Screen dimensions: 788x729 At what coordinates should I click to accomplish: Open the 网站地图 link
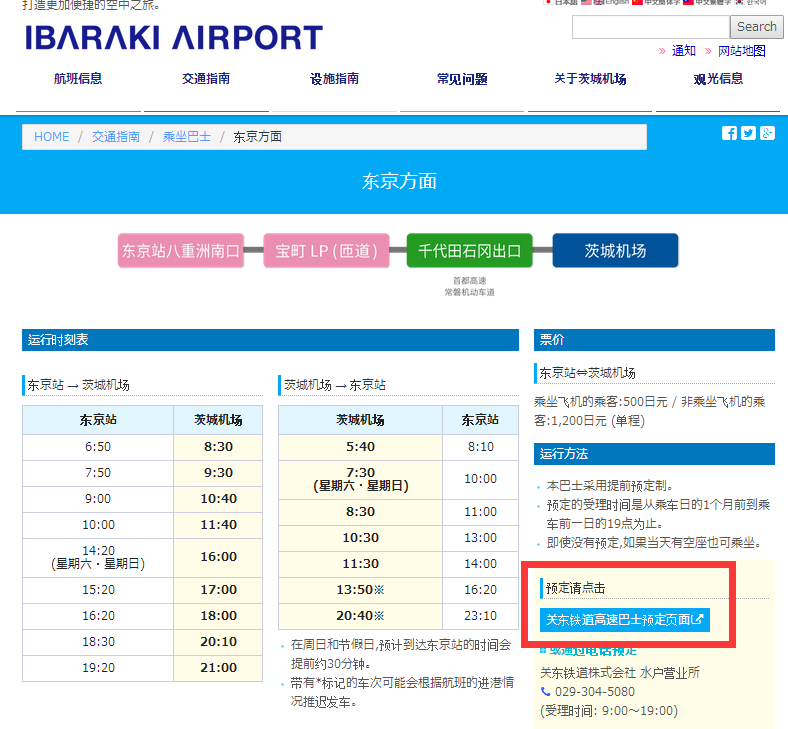(741, 51)
